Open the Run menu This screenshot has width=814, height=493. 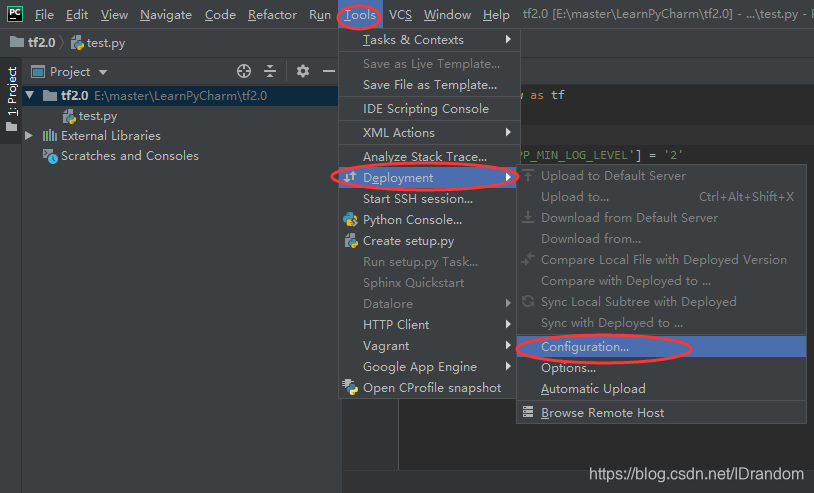[320, 15]
